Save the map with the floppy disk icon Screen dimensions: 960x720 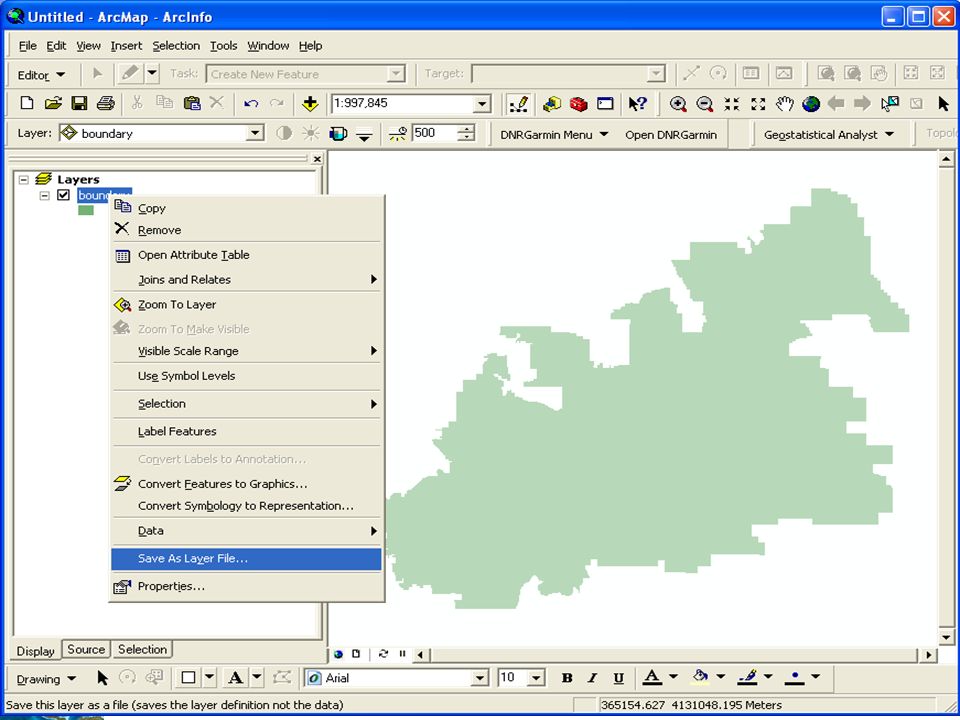(80, 103)
